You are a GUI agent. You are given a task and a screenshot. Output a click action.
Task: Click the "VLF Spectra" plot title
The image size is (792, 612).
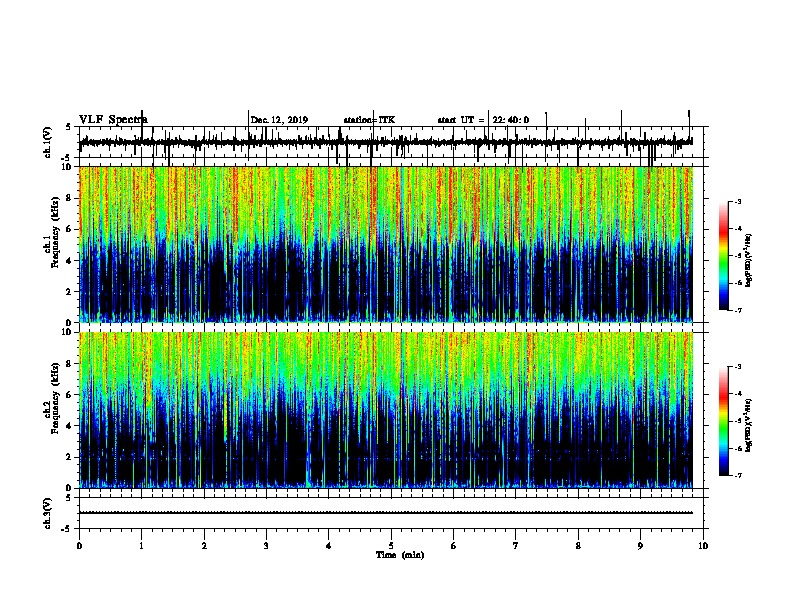point(113,120)
